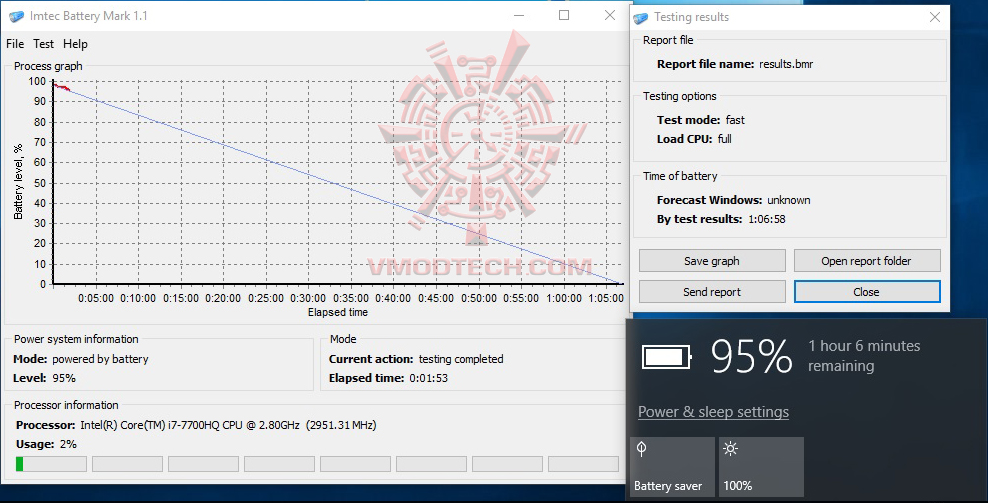The height and width of the screenshot is (503, 988).
Task: Click 'powered by battery' mode text
Action: tap(100, 359)
